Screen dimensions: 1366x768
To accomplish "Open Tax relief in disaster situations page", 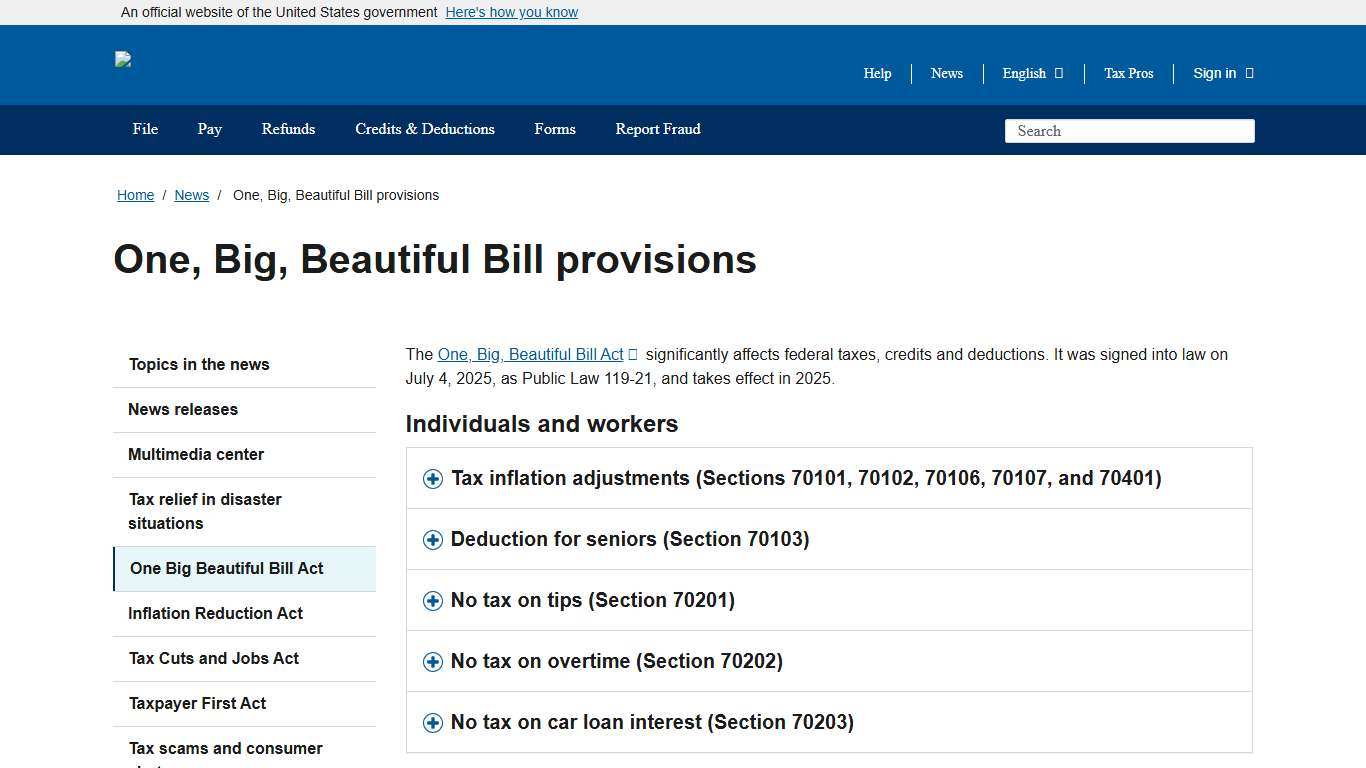I will coord(205,511).
